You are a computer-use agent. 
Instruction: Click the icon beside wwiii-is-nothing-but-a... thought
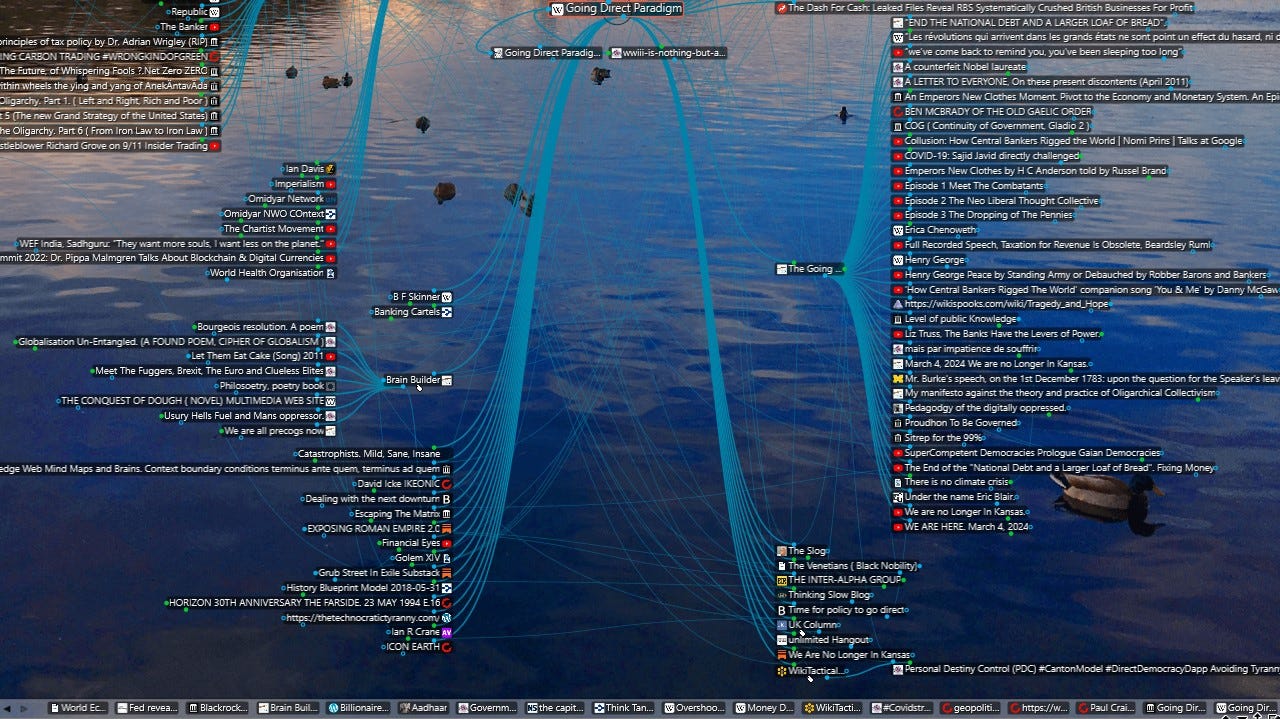616,53
